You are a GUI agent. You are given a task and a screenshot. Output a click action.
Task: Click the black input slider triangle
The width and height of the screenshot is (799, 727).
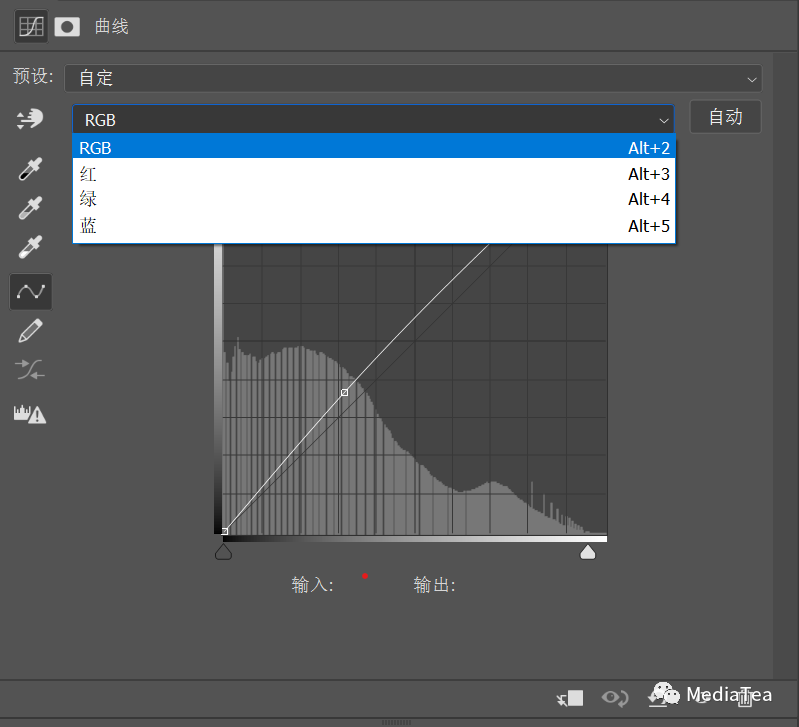[x=223, y=551]
